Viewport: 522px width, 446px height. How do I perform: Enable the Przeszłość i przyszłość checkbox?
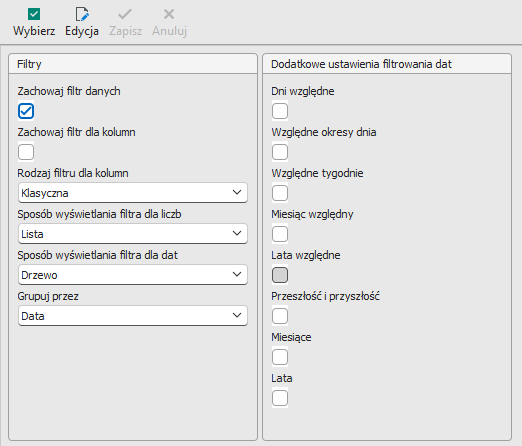[280, 316]
